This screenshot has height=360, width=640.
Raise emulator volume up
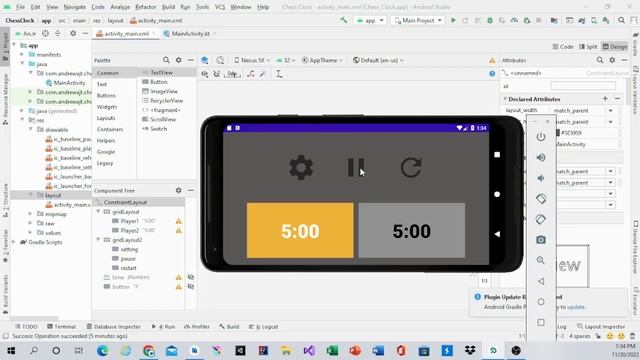coord(541,157)
